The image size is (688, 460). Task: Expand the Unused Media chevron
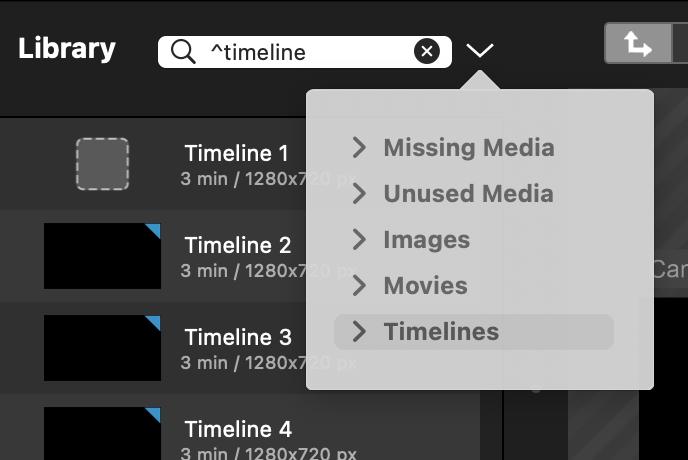click(360, 194)
